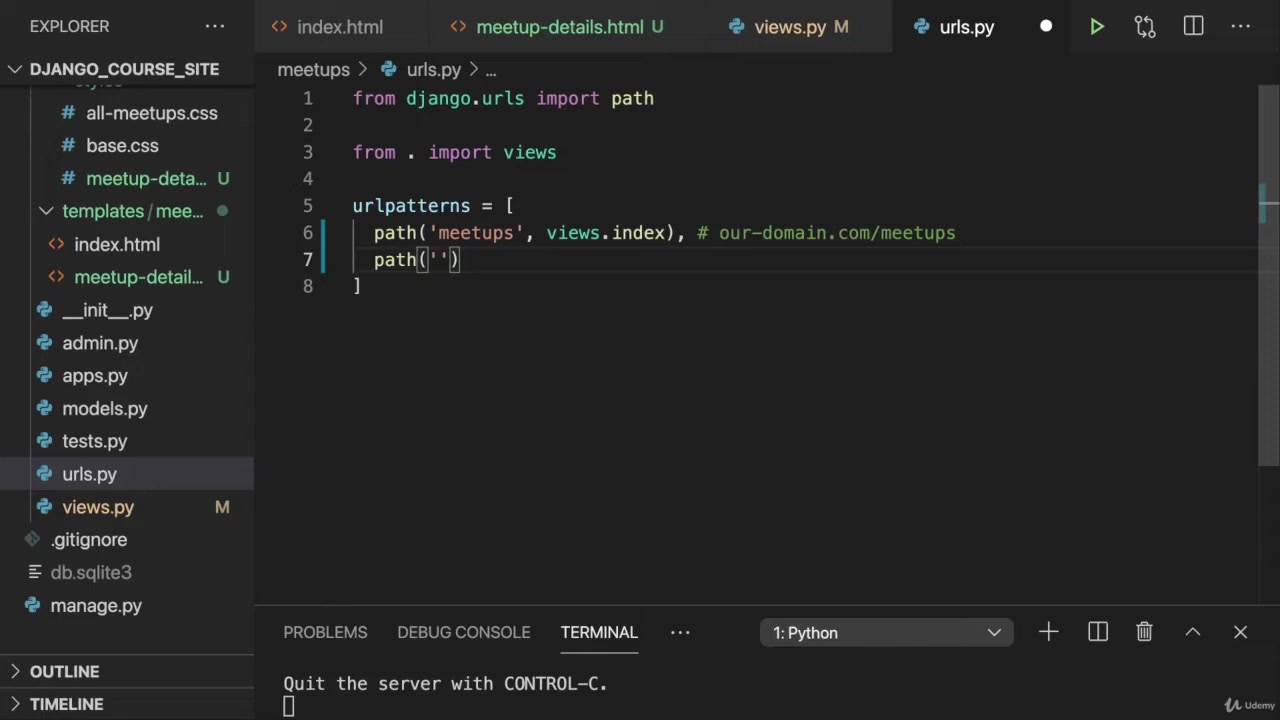
Task: Close the terminal panel with X
Action: [x=1240, y=632]
